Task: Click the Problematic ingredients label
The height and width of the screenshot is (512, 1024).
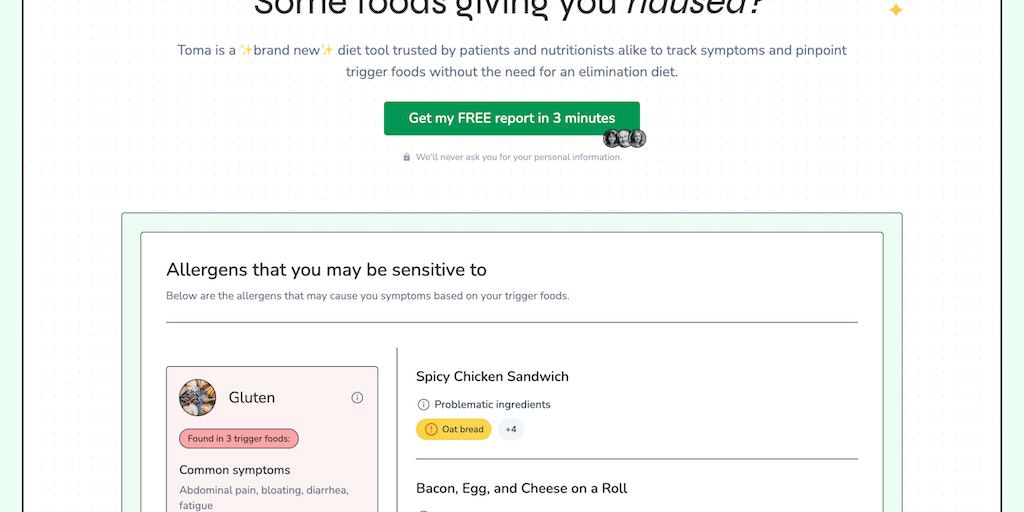Action: [492, 405]
